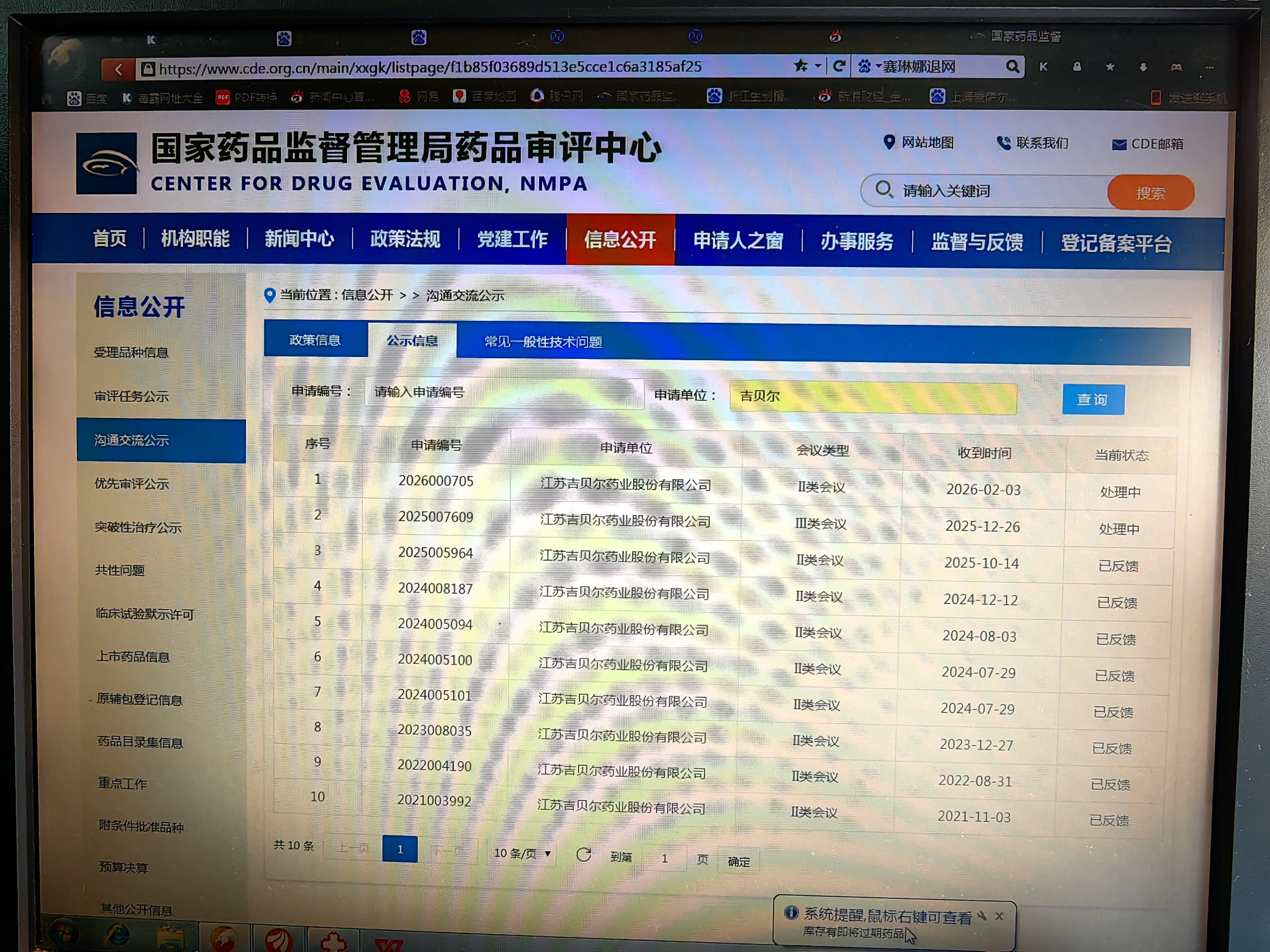
Task: Click the table refresh icon near pagination
Action: click(584, 855)
